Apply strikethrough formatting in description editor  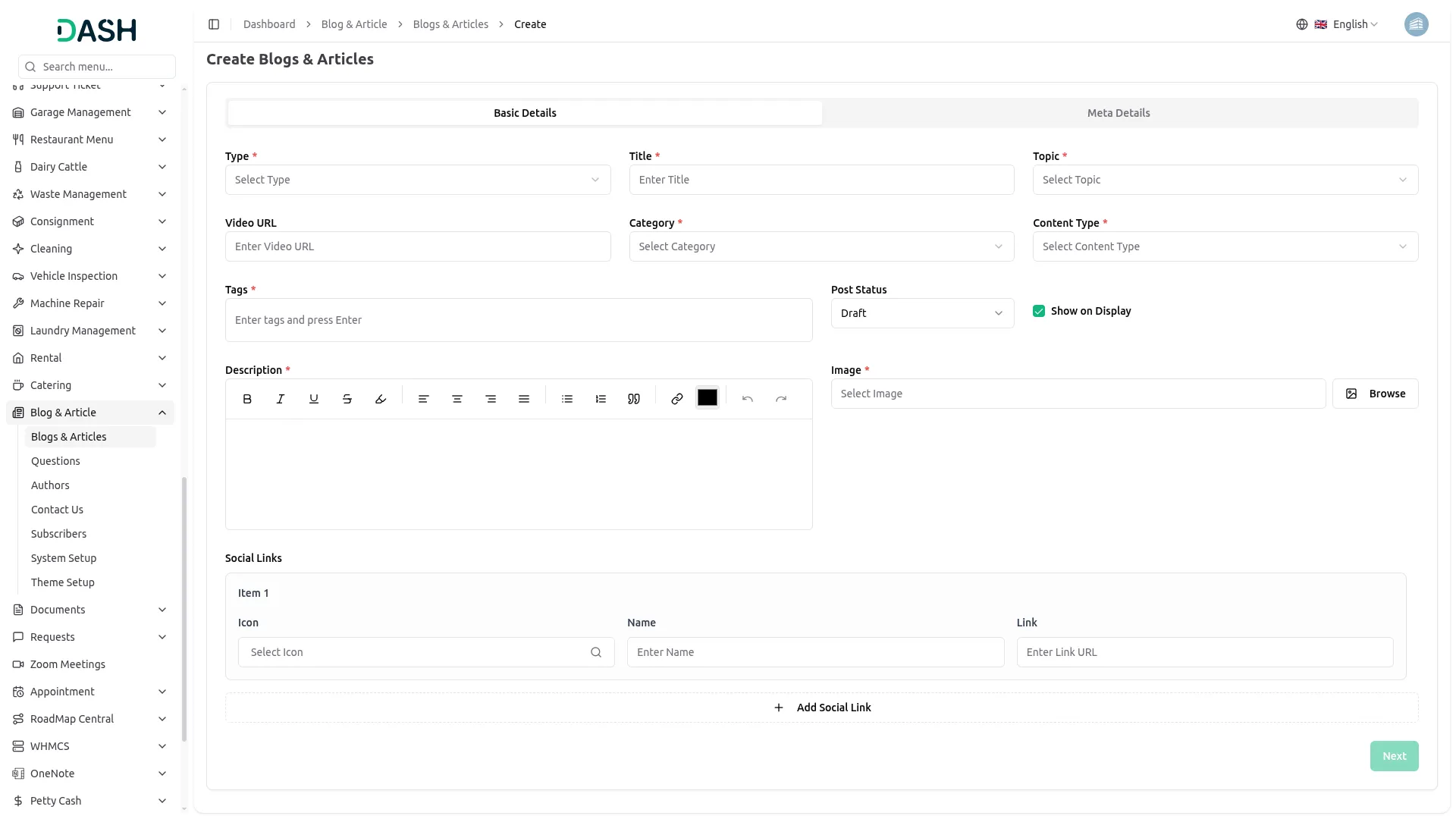point(347,399)
